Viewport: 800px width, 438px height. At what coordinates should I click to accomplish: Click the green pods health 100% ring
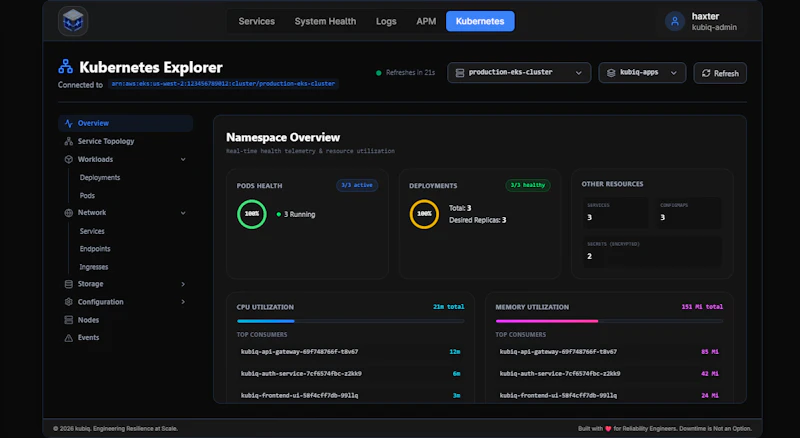252,214
